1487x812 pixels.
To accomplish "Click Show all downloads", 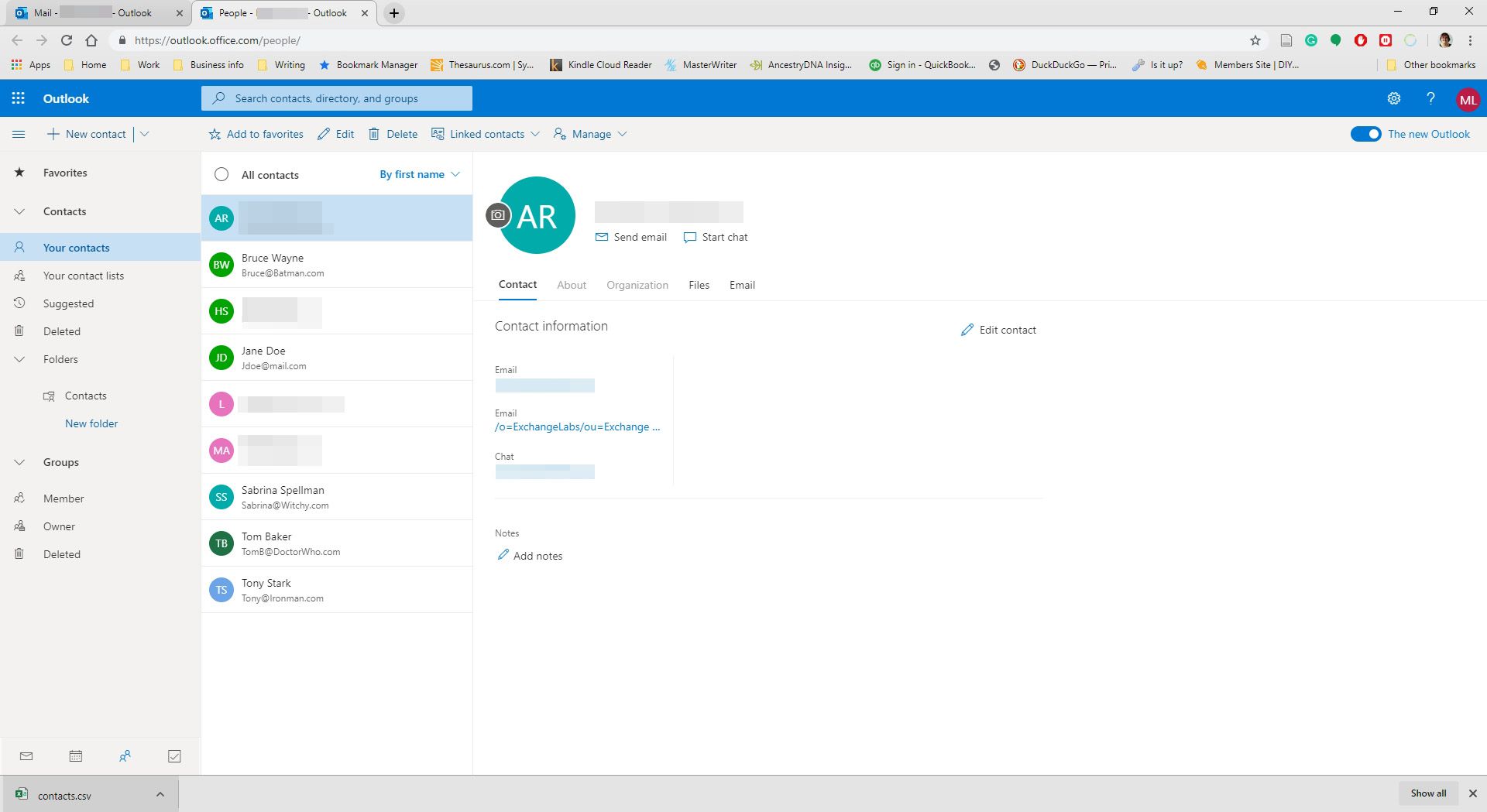I will [x=1428, y=793].
